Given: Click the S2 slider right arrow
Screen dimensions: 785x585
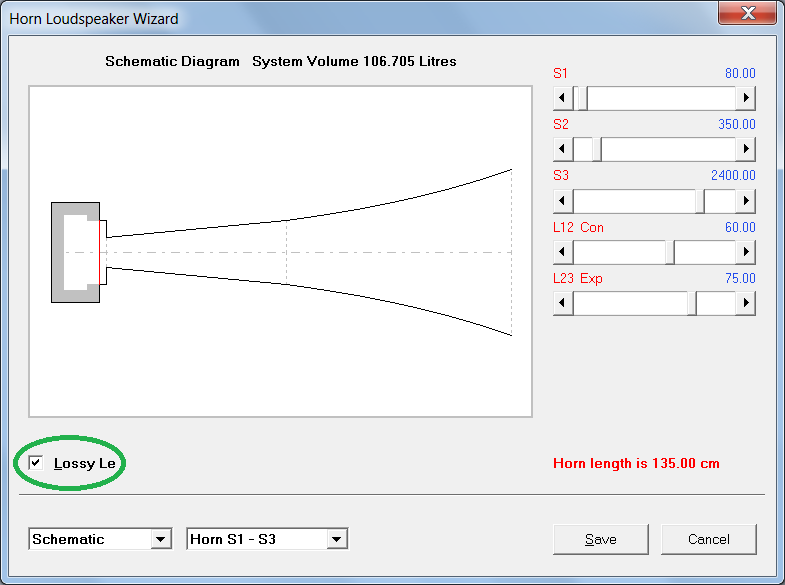Looking at the screenshot, I should (x=745, y=149).
